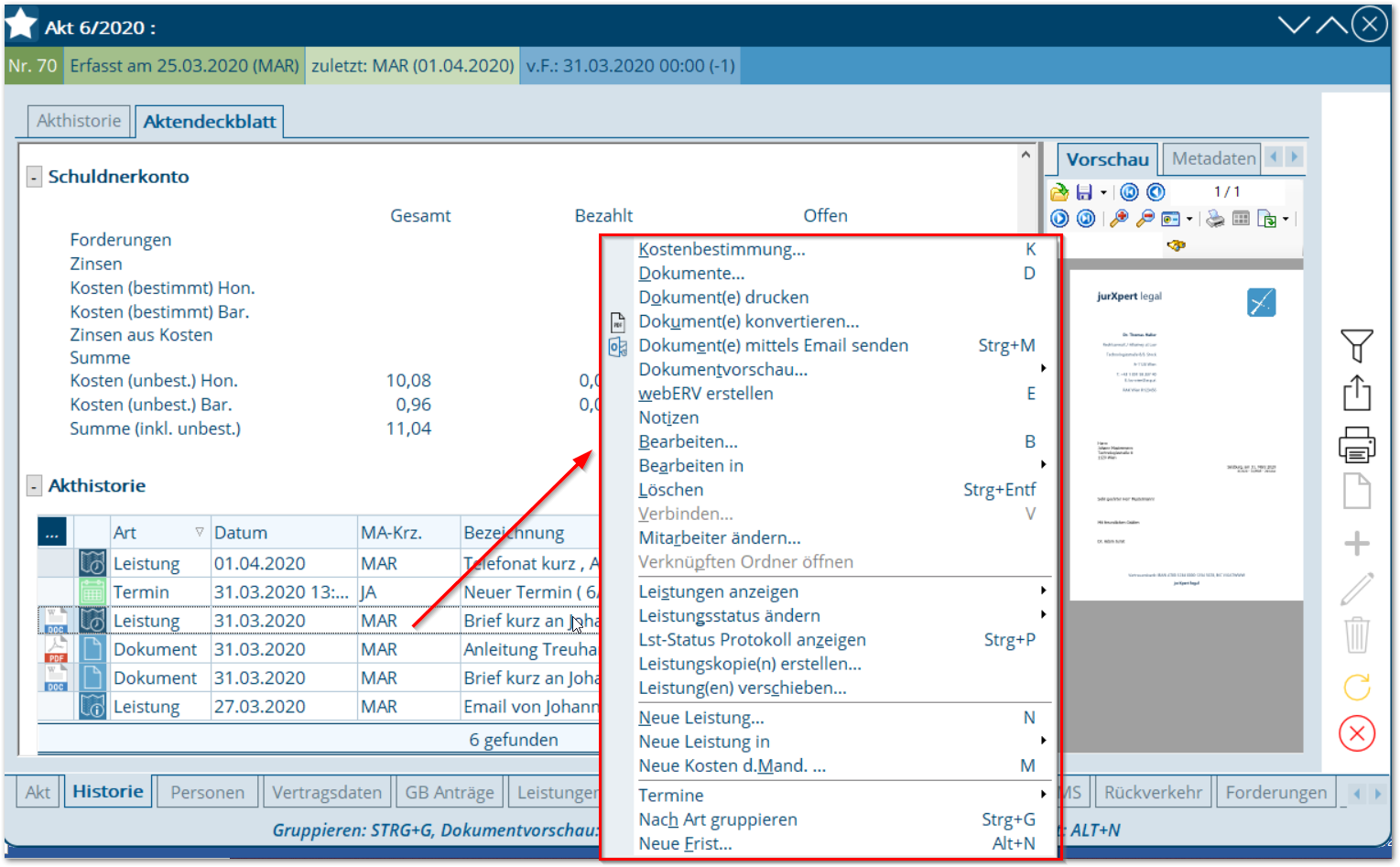Click the up chevron in title bar
The width and height of the screenshot is (1400, 867).
click(1331, 25)
